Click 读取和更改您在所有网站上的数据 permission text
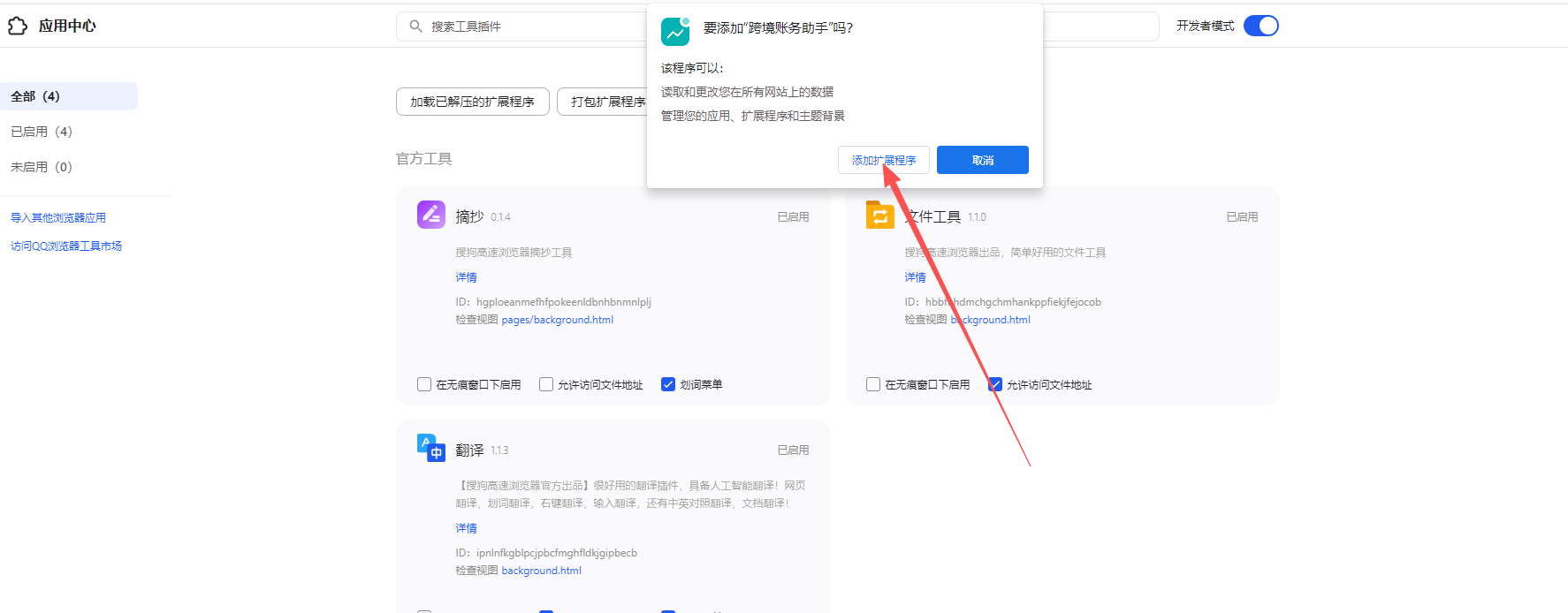 pos(747,92)
